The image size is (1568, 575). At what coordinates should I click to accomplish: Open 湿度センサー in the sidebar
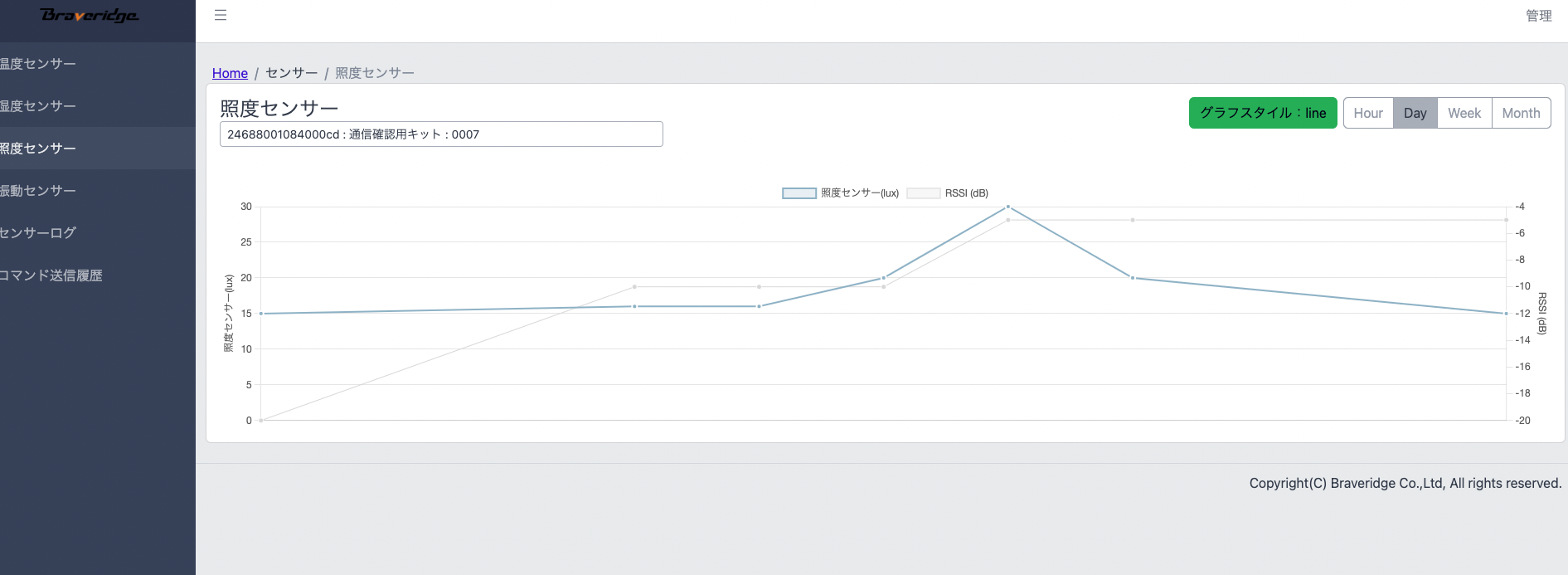point(98,106)
